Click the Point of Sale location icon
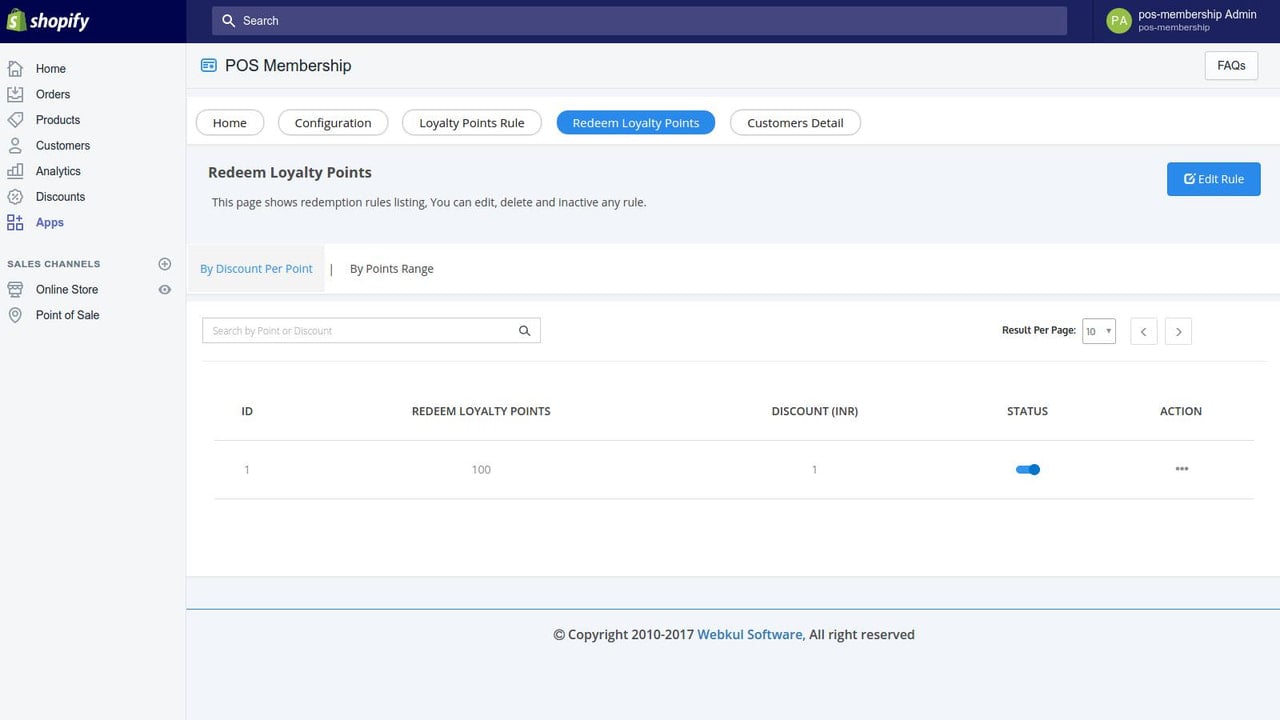The image size is (1280, 720). [15, 315]
